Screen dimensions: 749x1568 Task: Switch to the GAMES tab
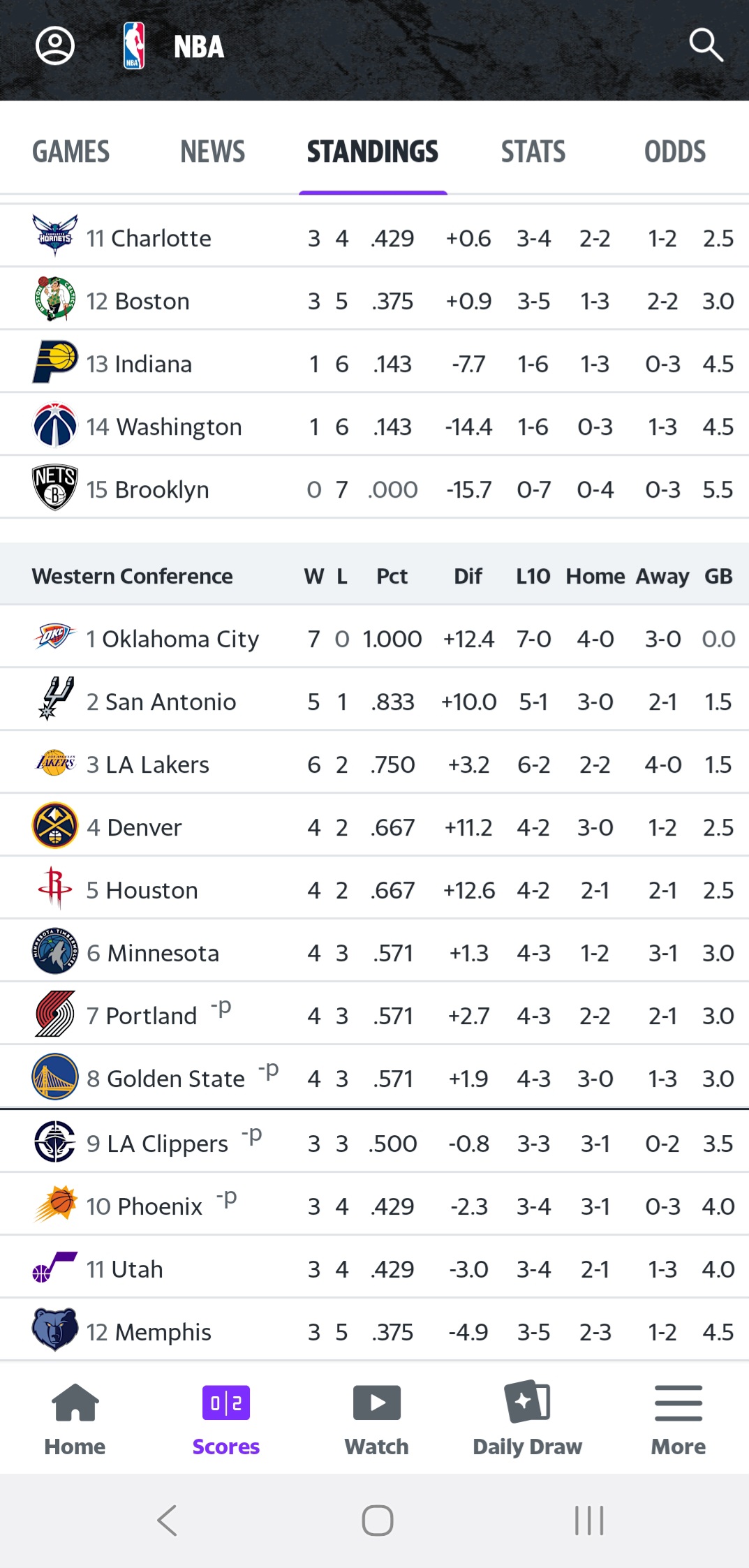[71, 151]
